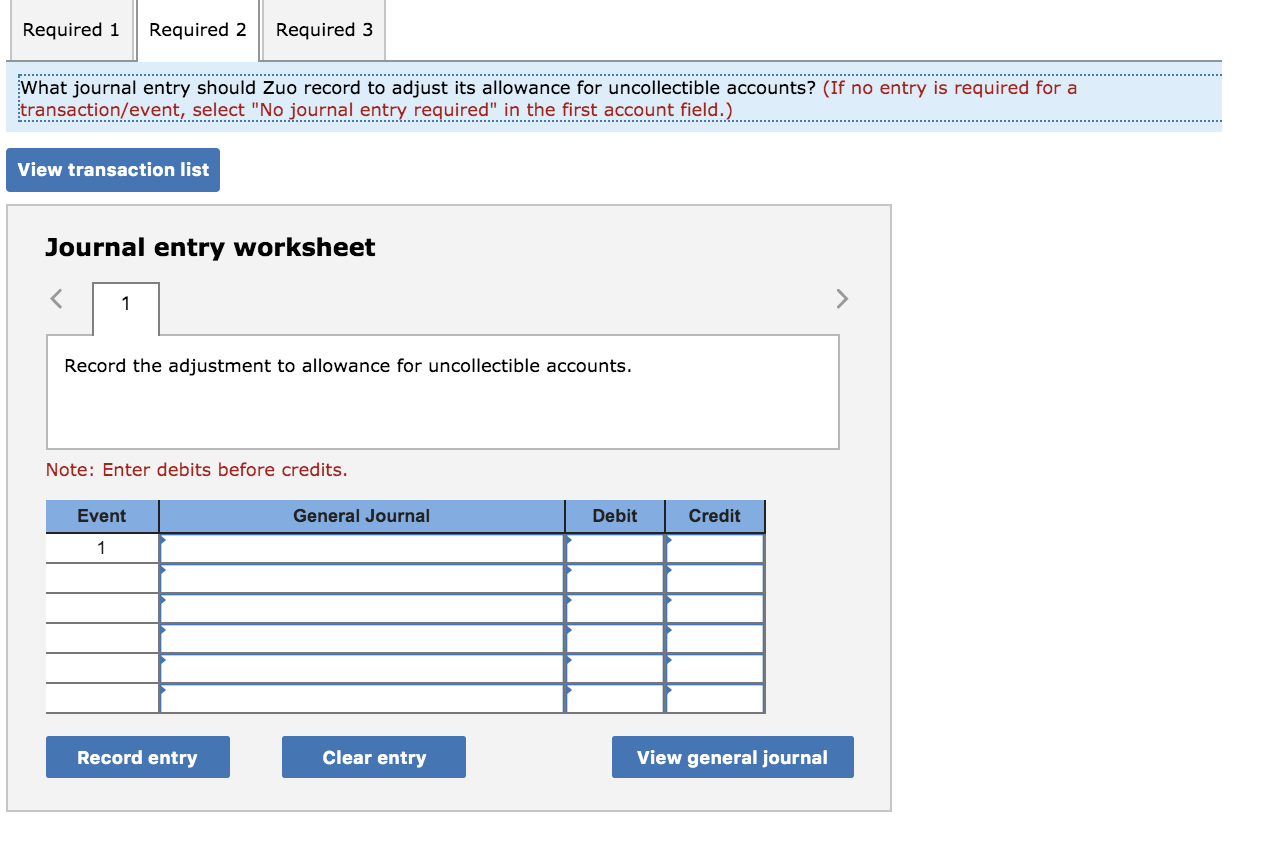Open the first General Journal account selector
The image size is (1282, 842).
163,540
